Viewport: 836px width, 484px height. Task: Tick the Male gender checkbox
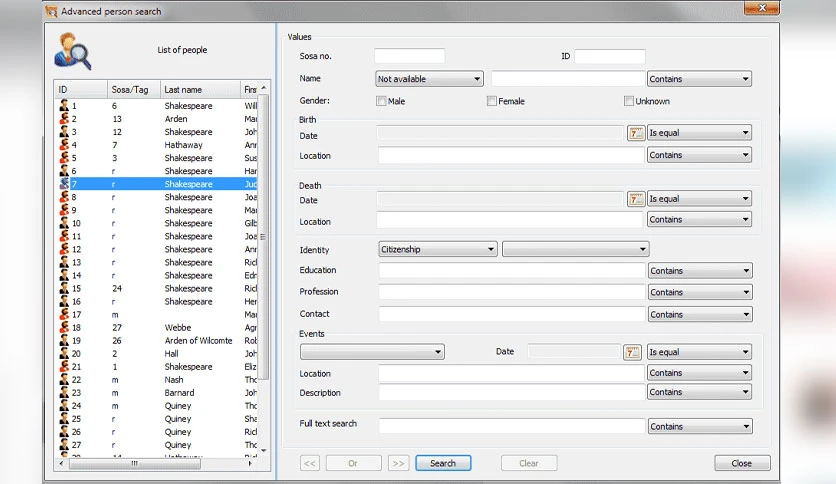pos(381,101)
